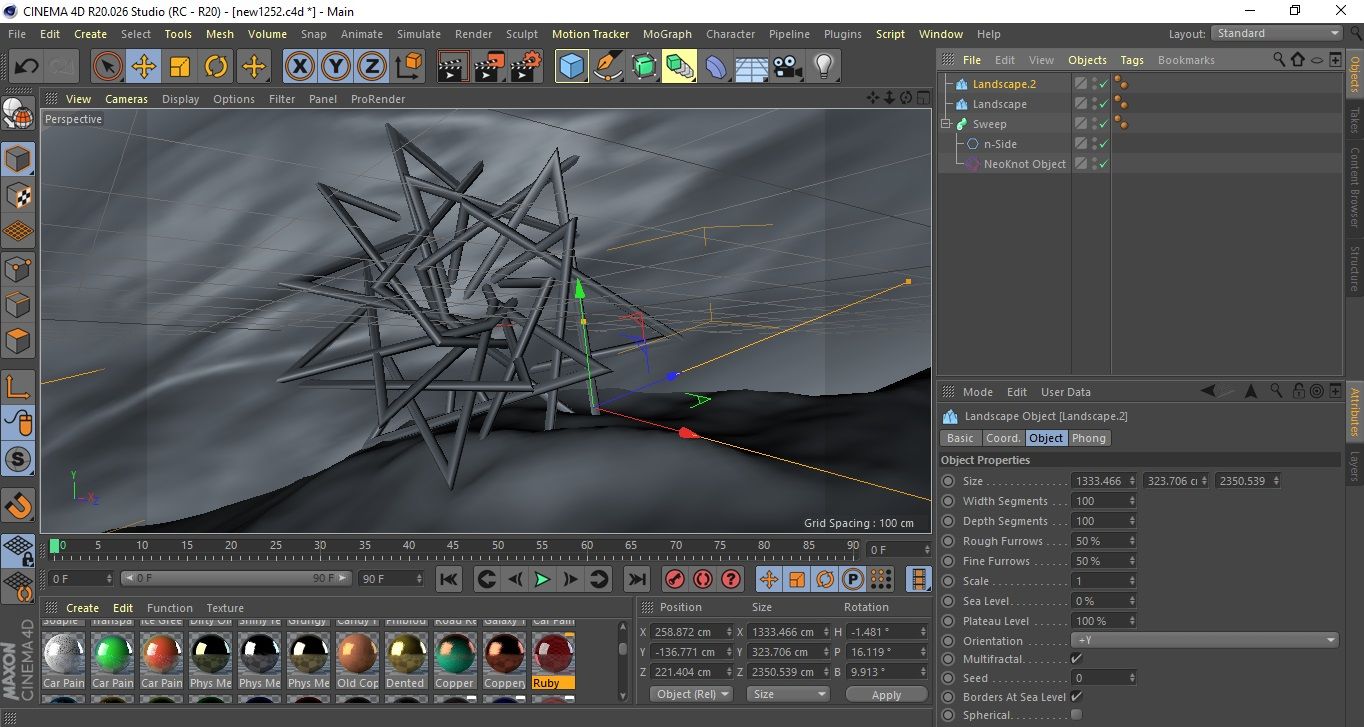Screen dimensions: 1364x727
Task: Click Width Segments stepper arrows
Action: click(1132, 501)
